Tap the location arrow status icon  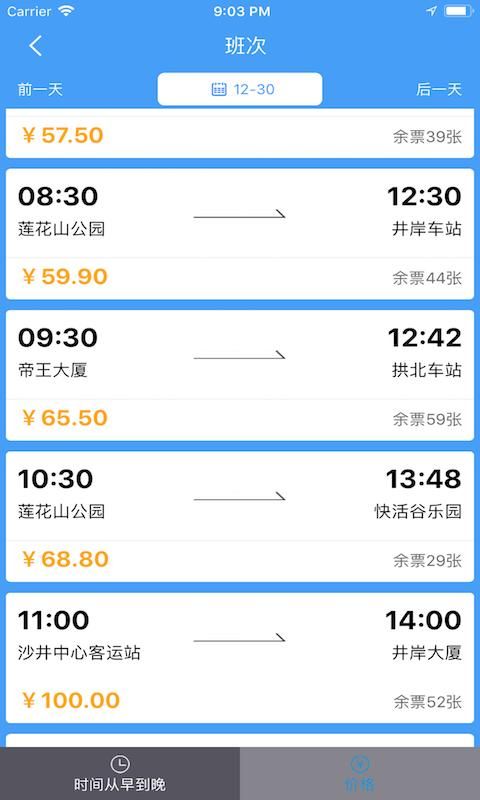(432, 11)
